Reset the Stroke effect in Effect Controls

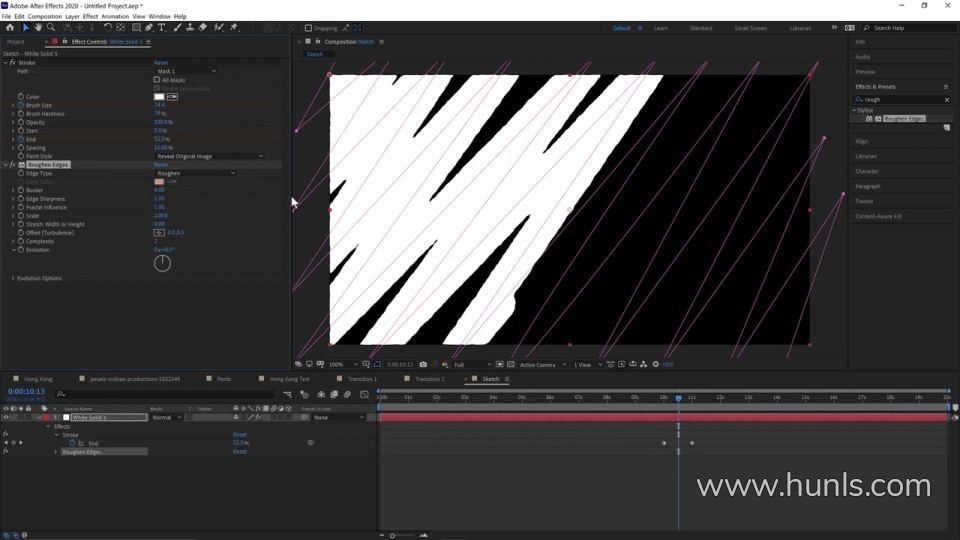pos(161,62)
